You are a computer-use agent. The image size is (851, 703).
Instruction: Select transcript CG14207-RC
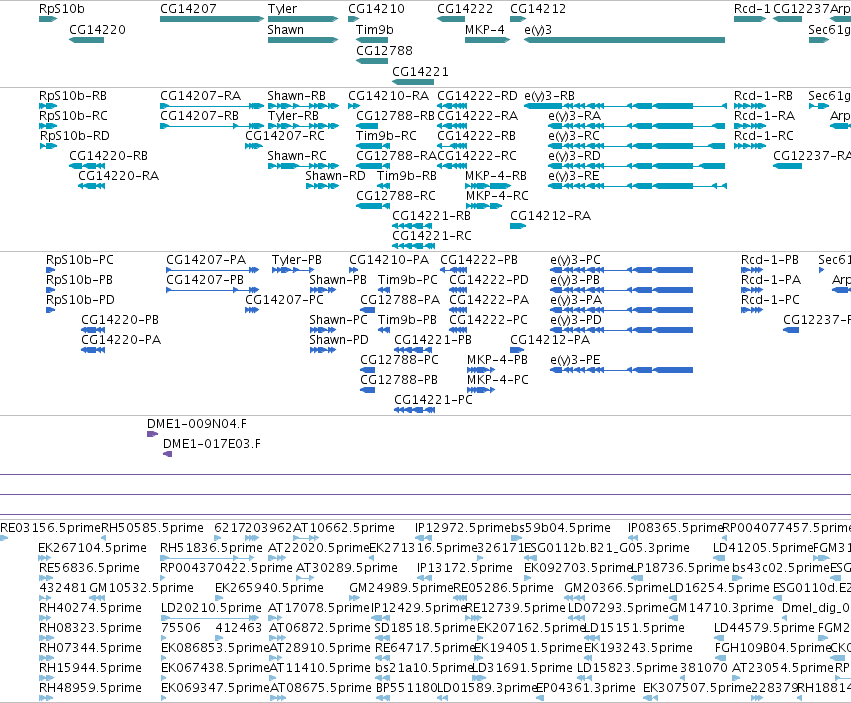click(x=284, y=136)
